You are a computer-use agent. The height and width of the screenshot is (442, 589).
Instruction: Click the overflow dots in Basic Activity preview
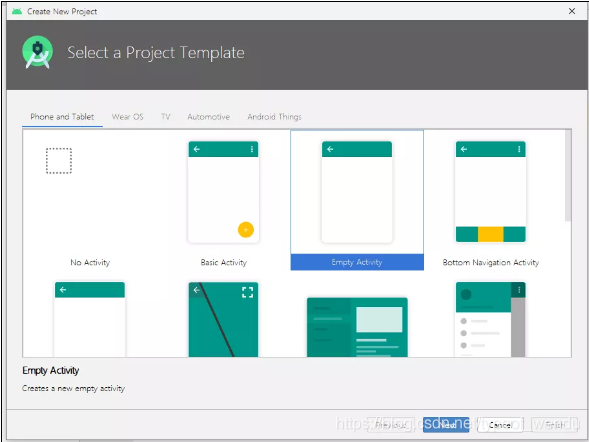click(x=252, y=149)
